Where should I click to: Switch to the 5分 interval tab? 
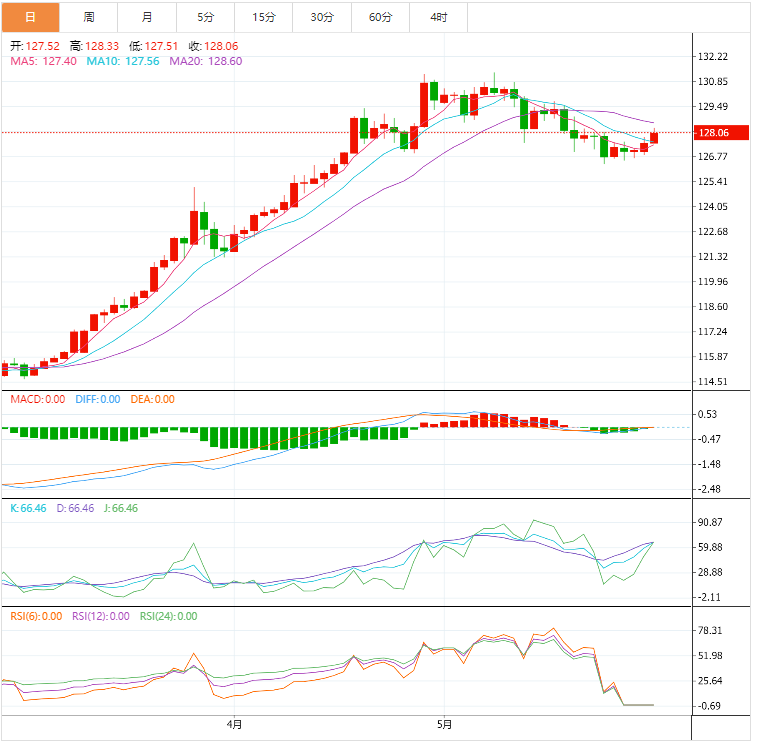pyautogui.click(x=205, y=17)
